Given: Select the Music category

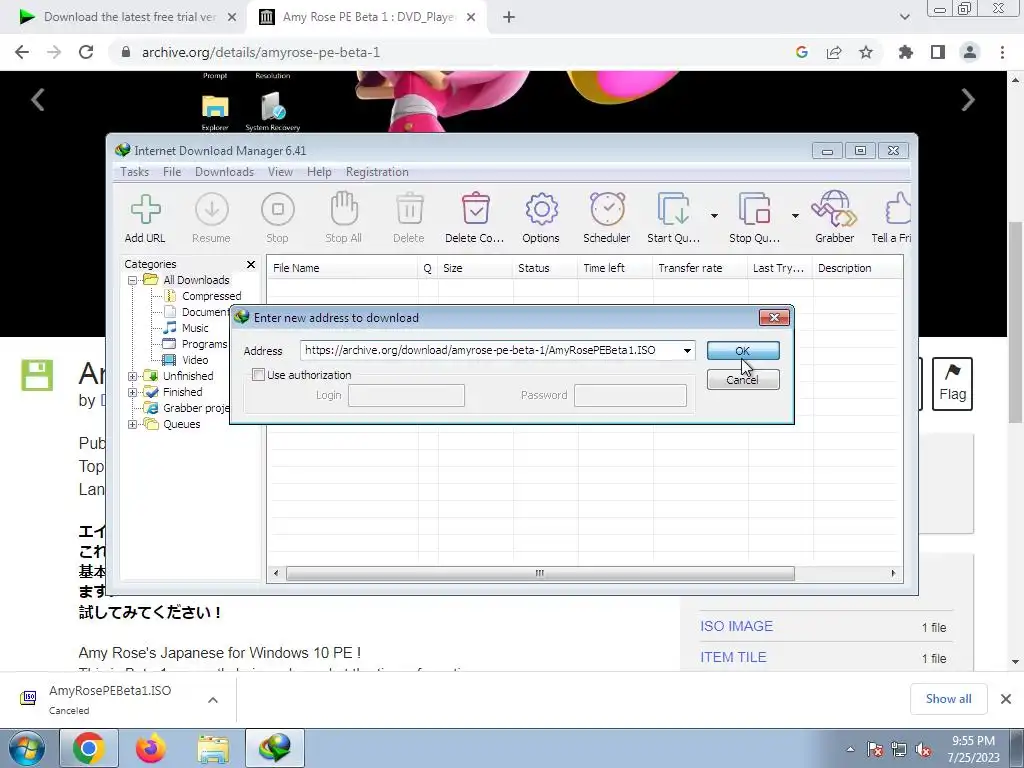Looking at the screenshot, I should click(x=195, y=328).
